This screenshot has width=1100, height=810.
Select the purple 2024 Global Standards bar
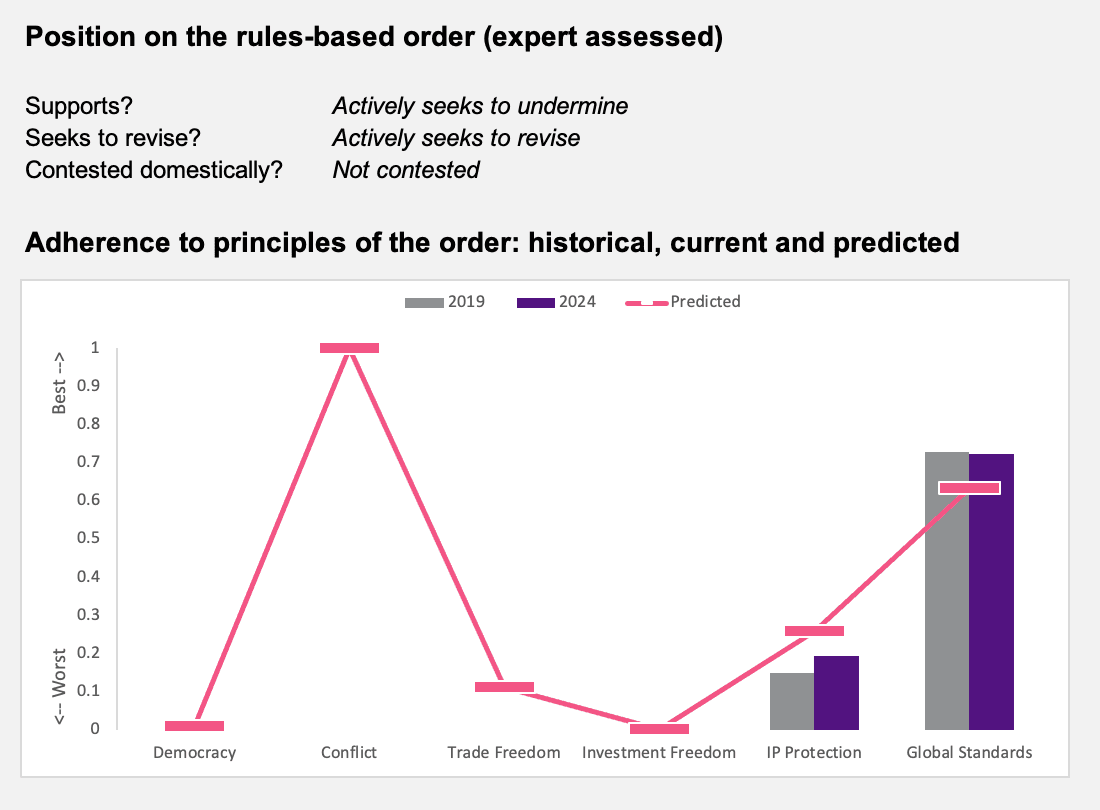tap(991, 592)
